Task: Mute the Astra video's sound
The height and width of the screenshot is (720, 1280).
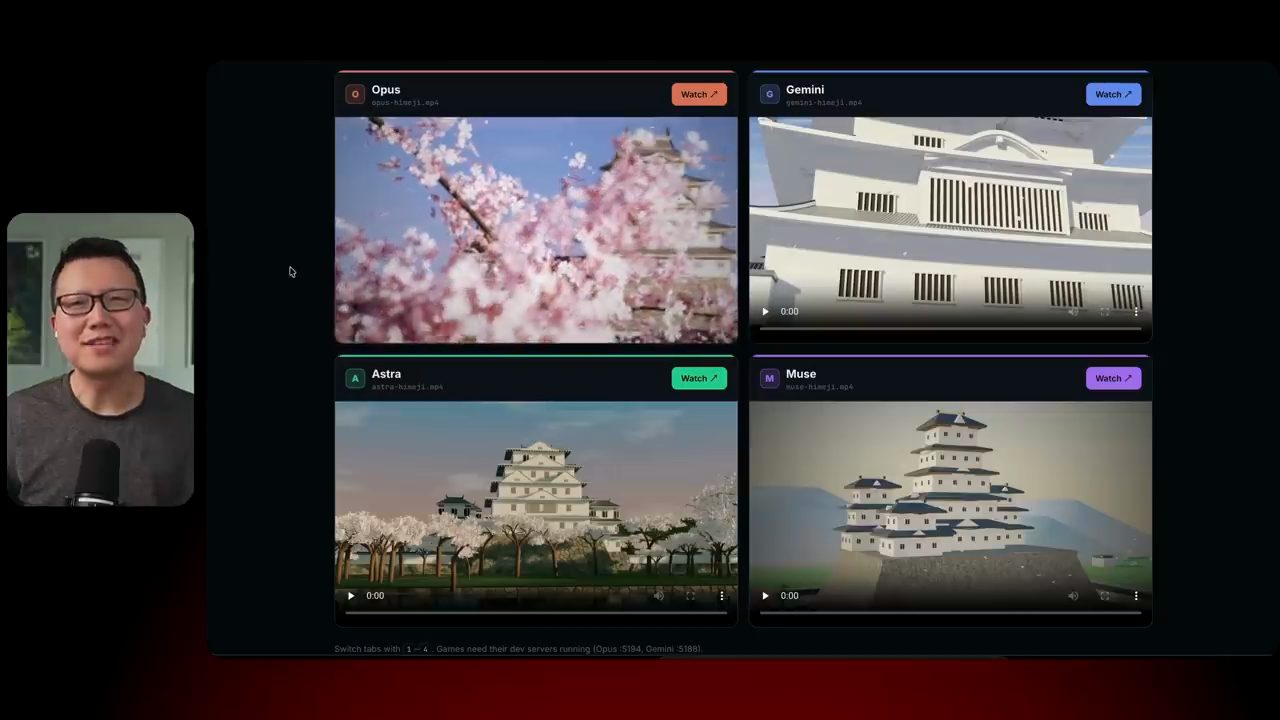Action: point(658,595)
